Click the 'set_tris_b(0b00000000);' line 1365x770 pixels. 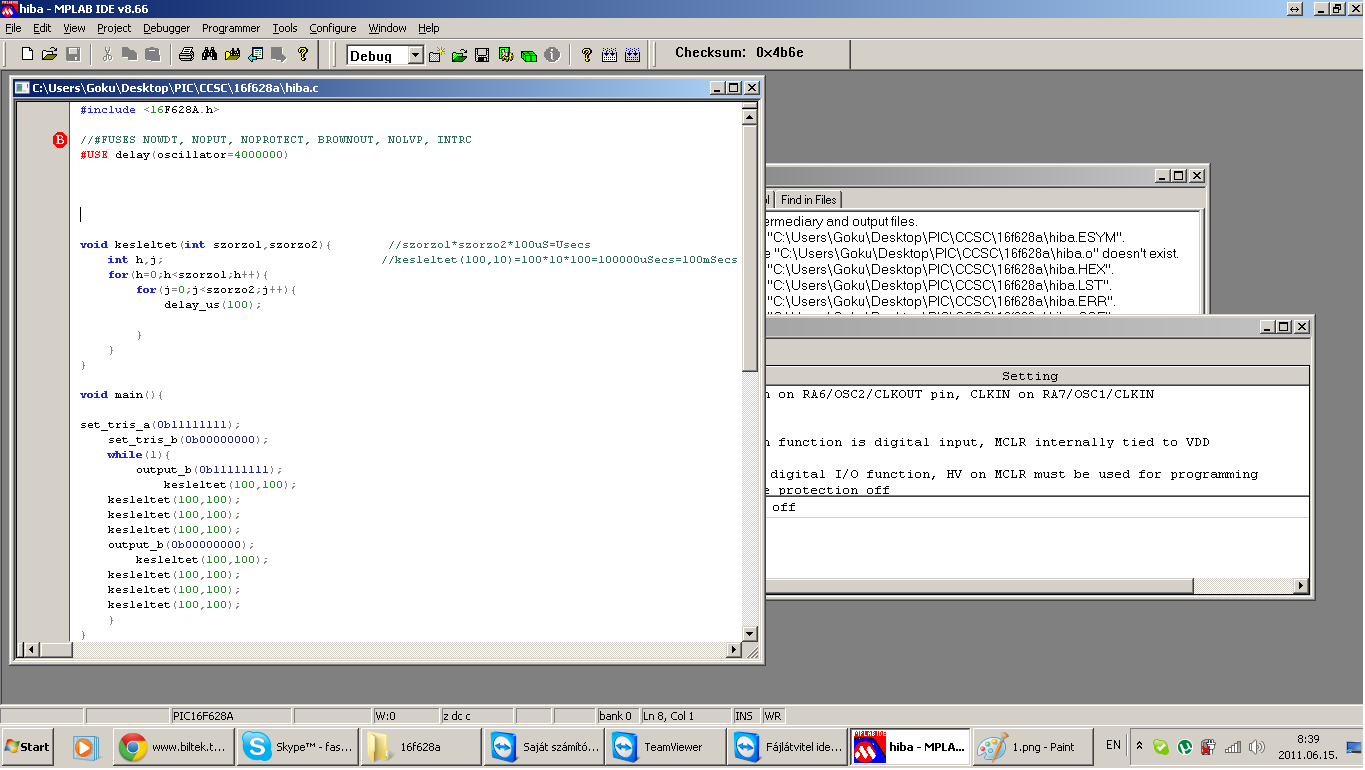click(188, 440)
